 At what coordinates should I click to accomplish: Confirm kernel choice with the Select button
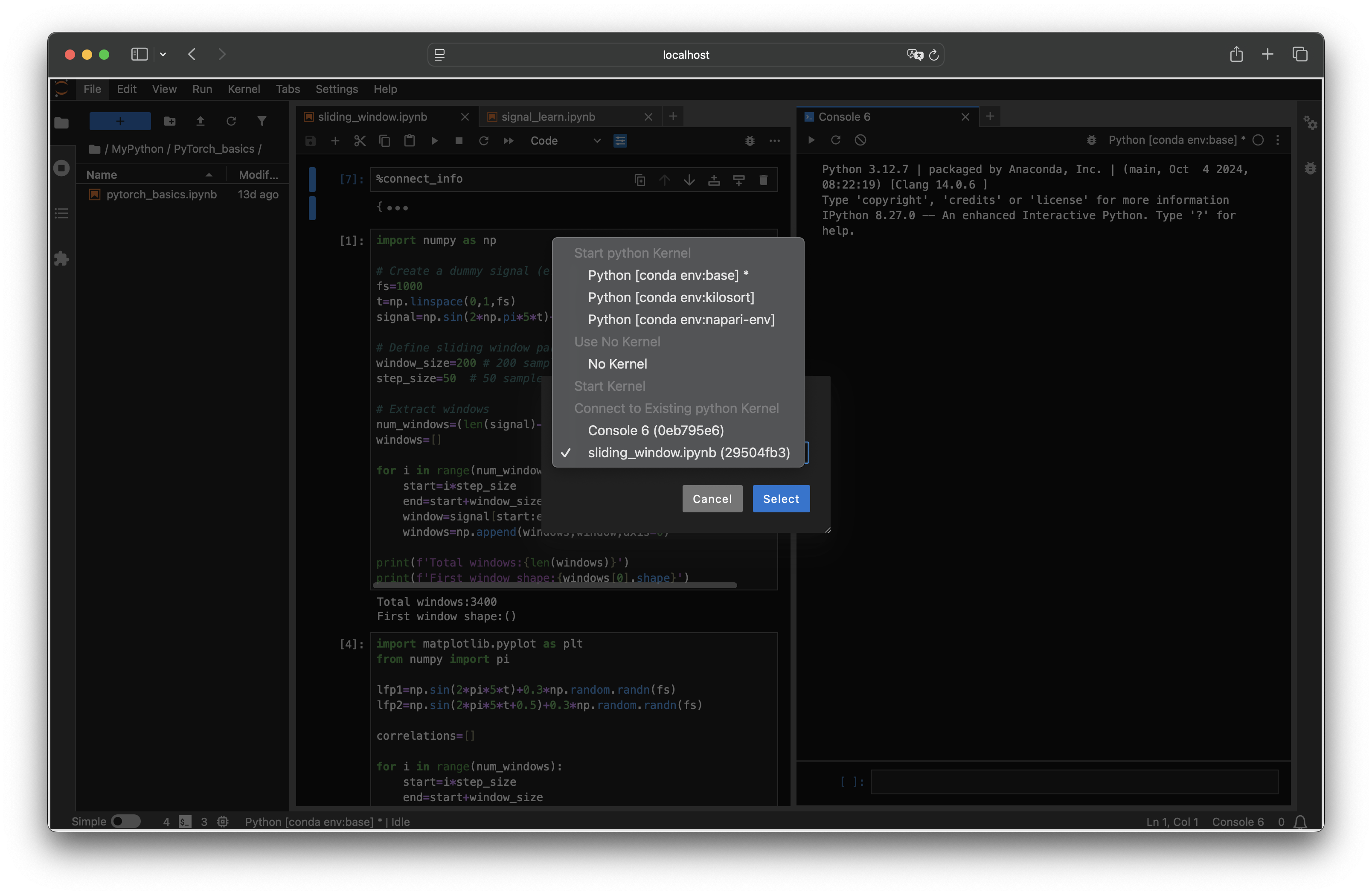click(781, 499)
